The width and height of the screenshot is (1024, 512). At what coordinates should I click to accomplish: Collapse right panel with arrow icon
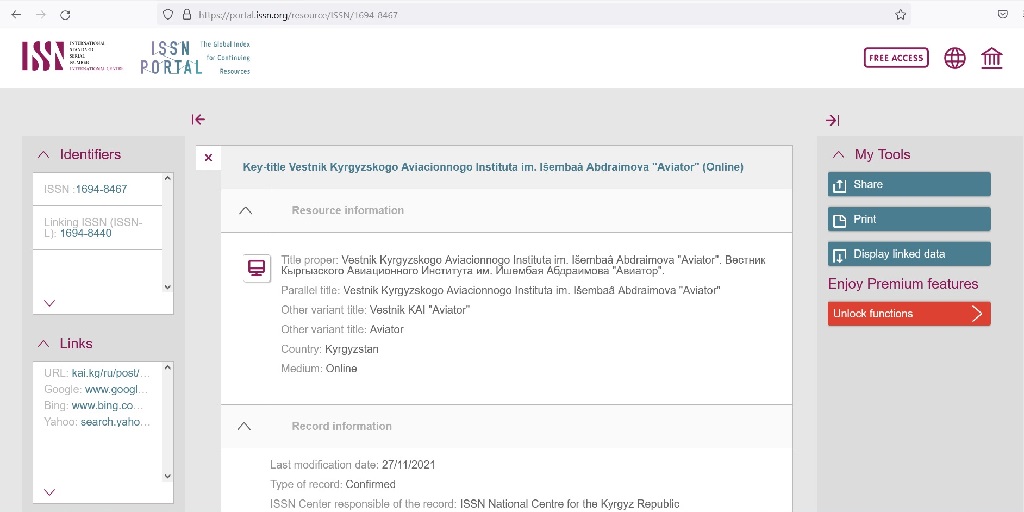click(x=832, y=120)
